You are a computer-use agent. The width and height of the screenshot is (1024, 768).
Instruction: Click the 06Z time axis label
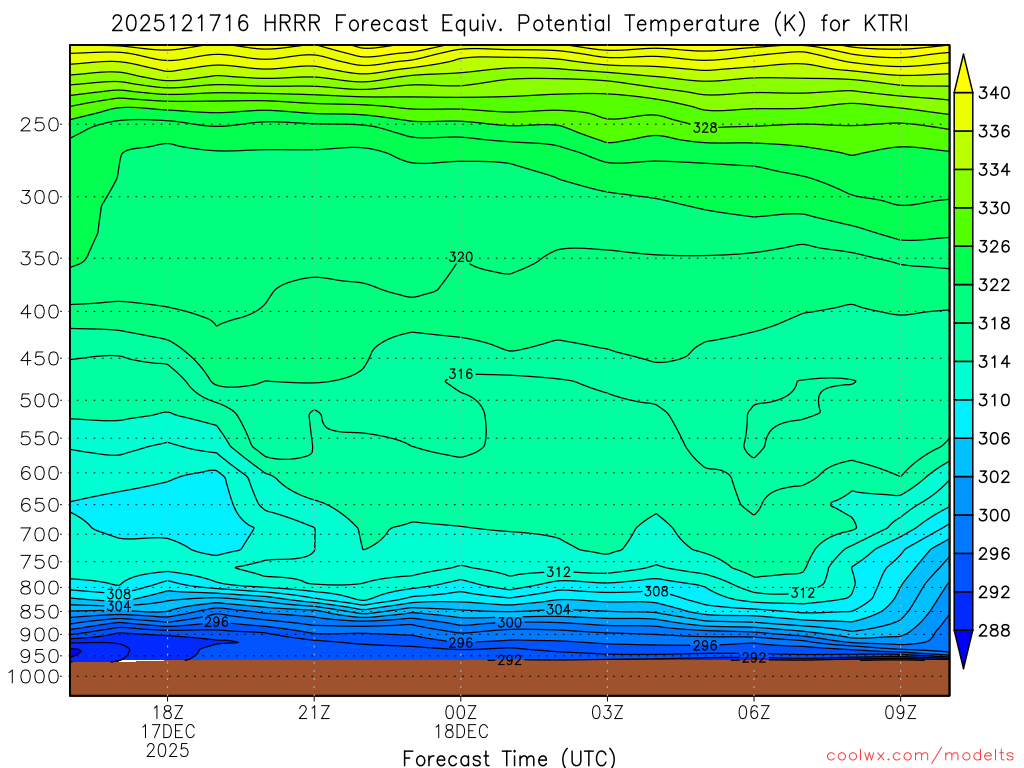[754, 712]
